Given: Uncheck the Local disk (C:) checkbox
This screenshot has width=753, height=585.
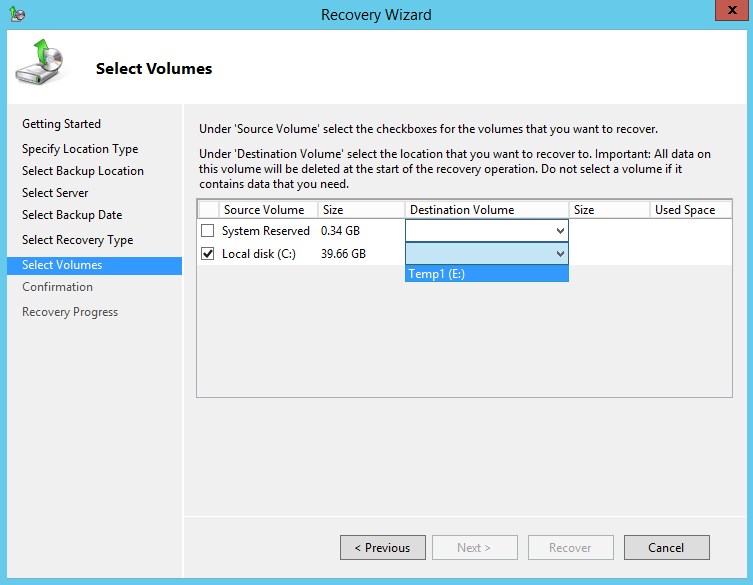Looking at the screenshot, I should [x=208, y=254].
